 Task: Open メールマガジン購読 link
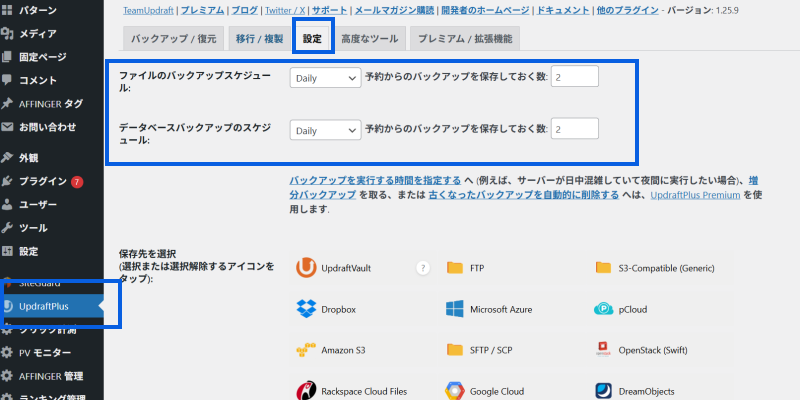(x=394, y=10)
